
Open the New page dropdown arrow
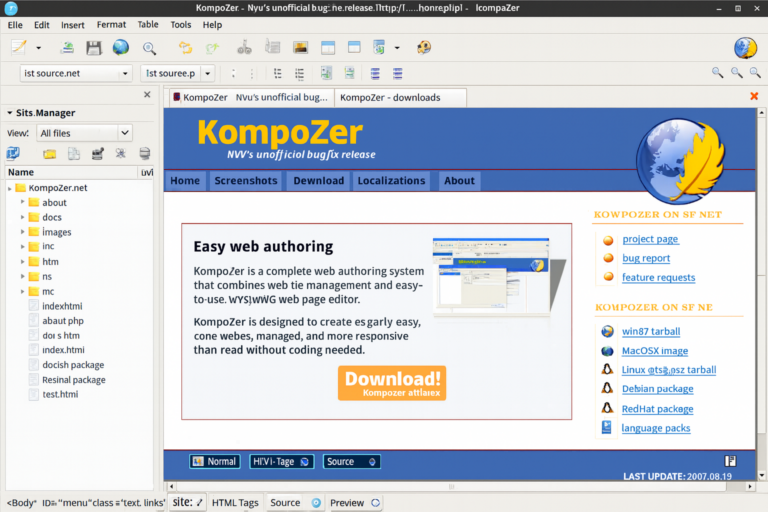[x=38, y=48]
